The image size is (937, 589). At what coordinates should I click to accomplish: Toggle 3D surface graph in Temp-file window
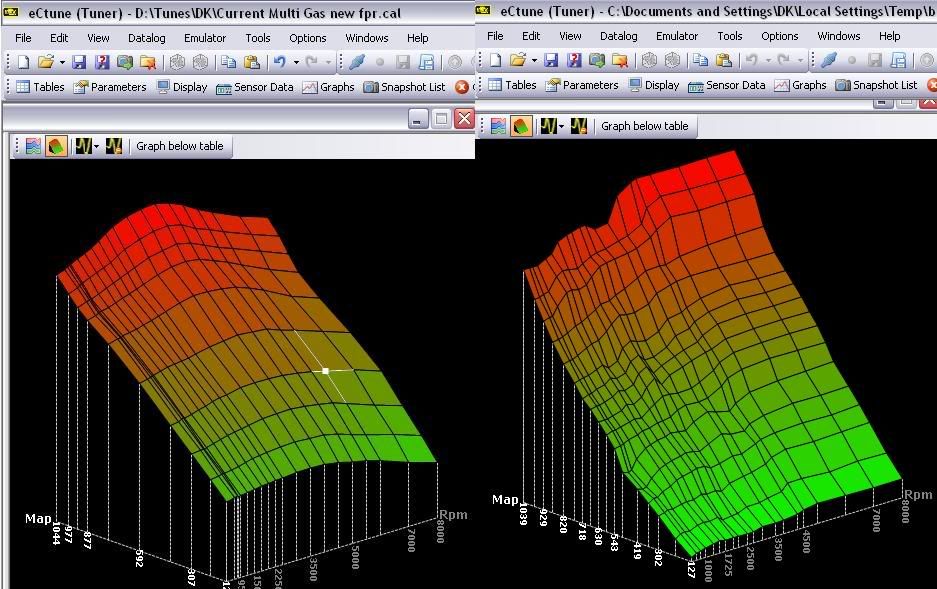(x=520, y=126)
